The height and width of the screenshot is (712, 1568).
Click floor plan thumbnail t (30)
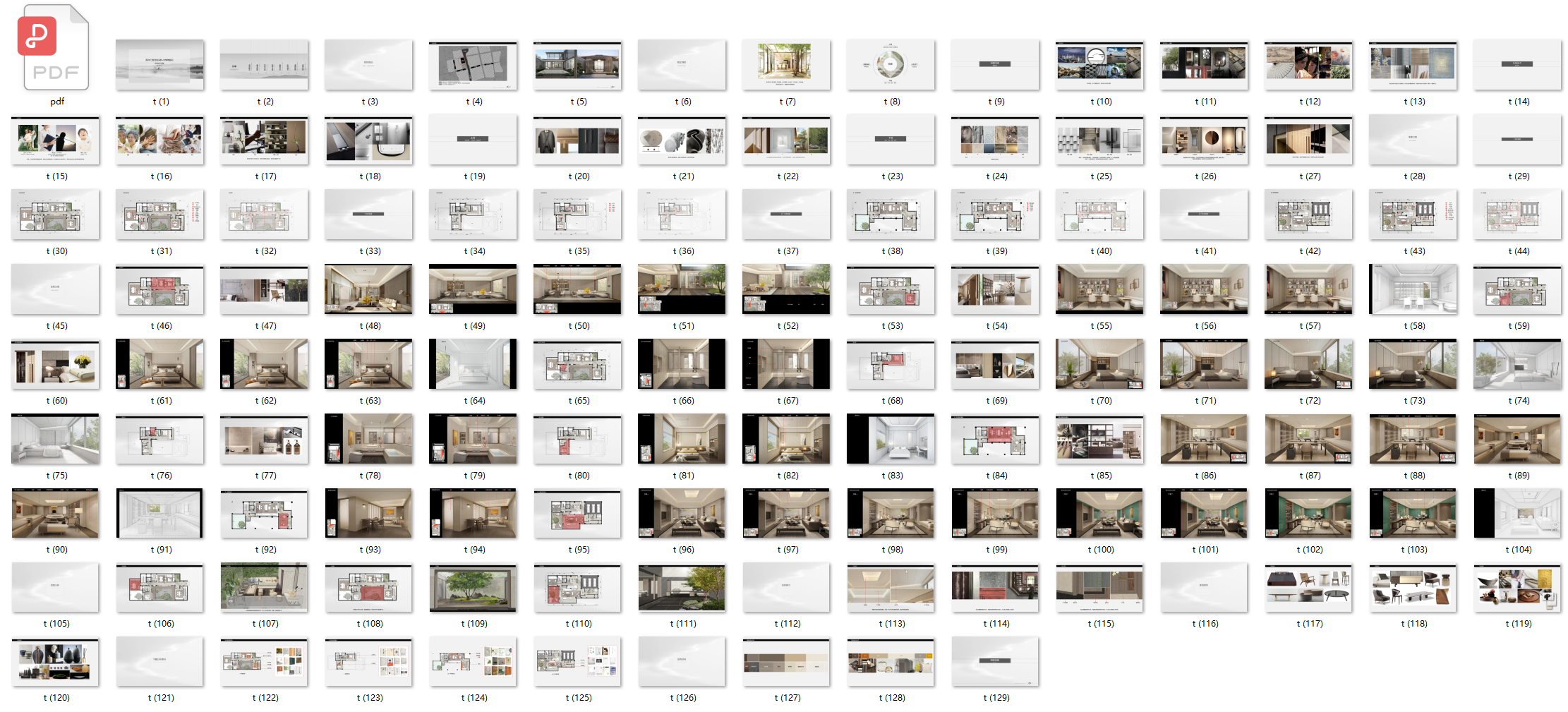[x=56, y=215]
